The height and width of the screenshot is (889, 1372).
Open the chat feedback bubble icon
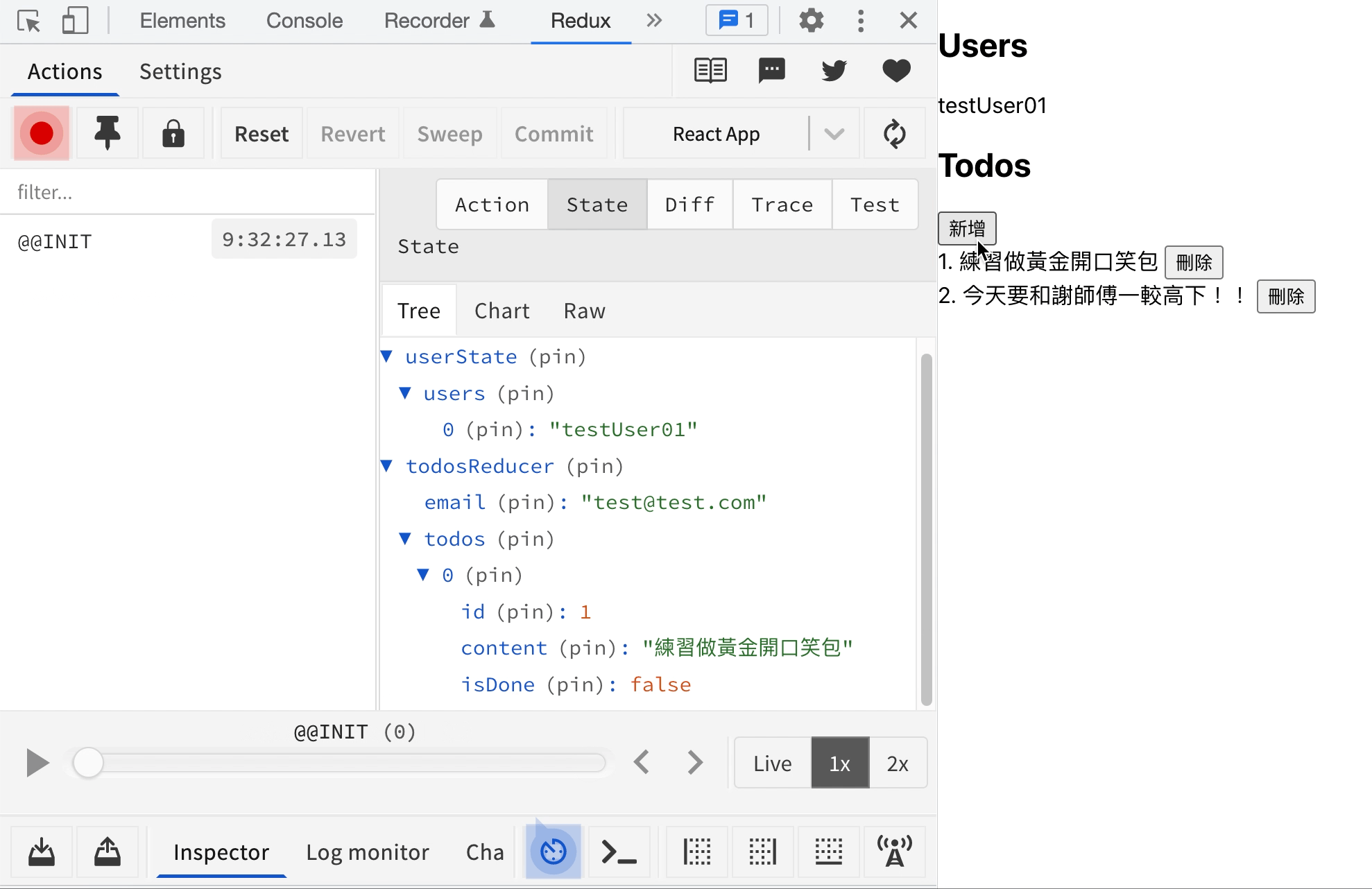tap(772, 70)
